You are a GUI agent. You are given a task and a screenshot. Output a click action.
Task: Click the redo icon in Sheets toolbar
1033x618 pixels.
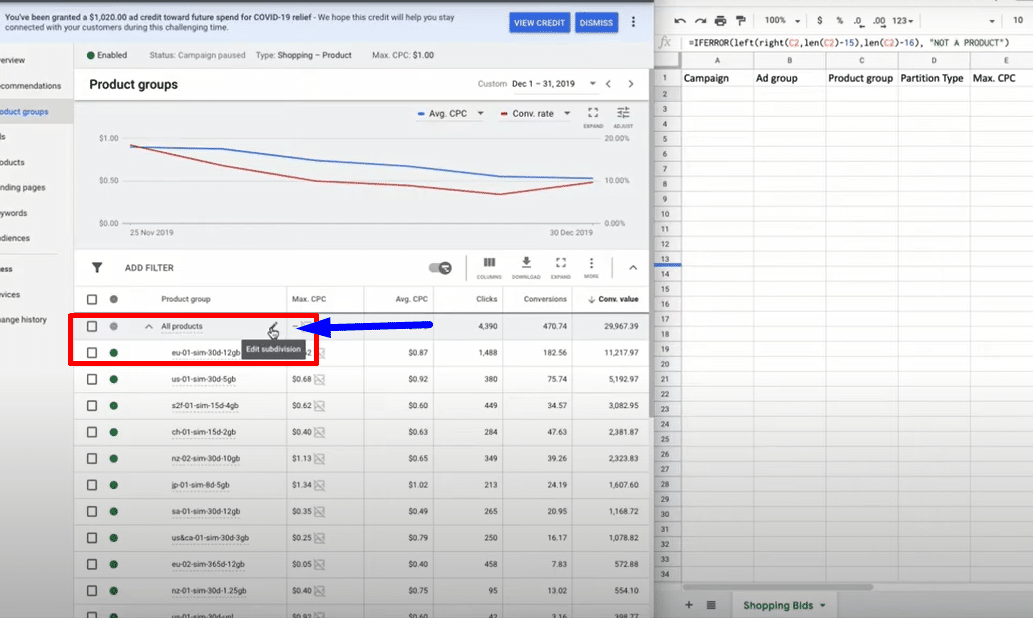(700, 21)
